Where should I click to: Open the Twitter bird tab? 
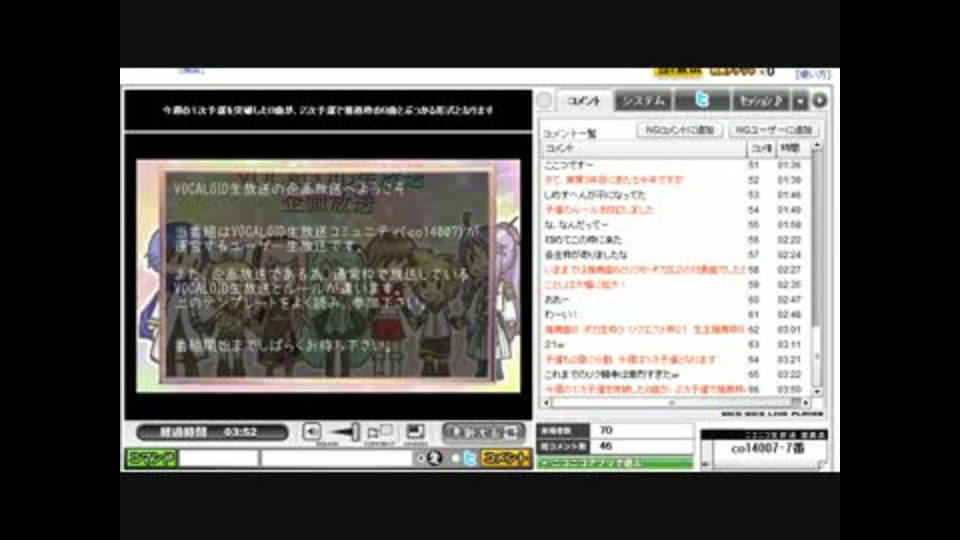[x=702, y=101]
